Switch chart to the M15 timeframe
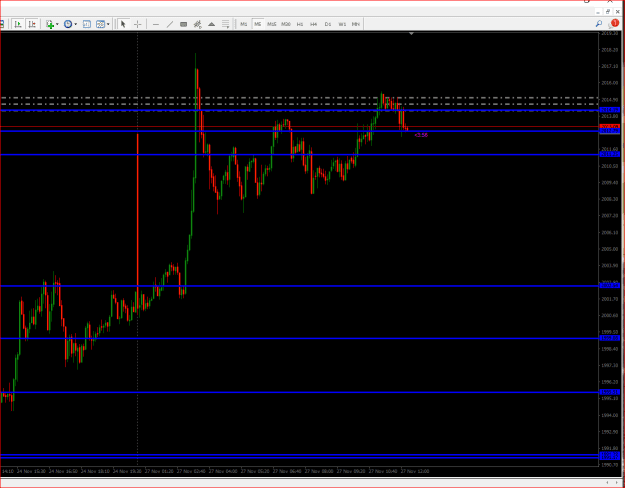625x488 pixels. 271,24
